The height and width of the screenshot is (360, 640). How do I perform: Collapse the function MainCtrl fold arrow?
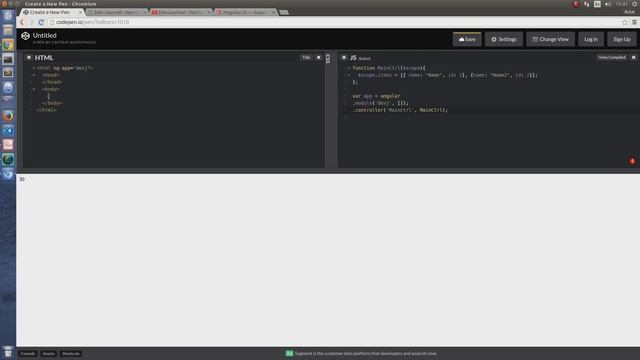click(349, 68)
